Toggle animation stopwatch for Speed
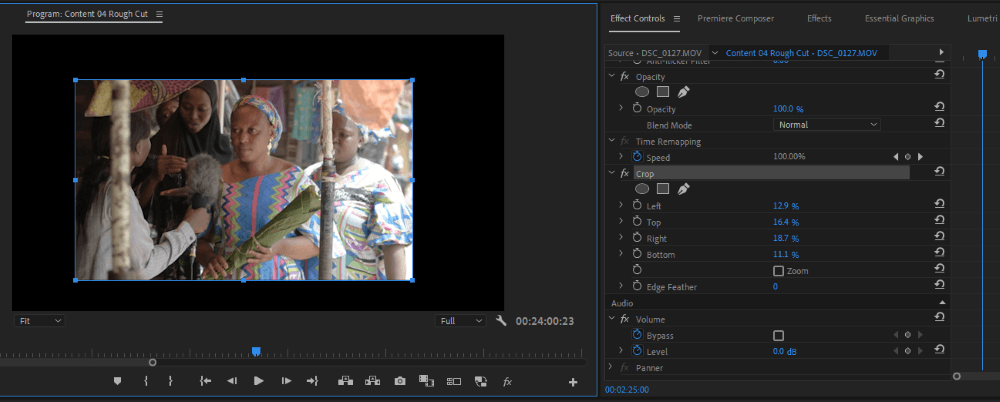1000x402 pixels. (636, 156)
